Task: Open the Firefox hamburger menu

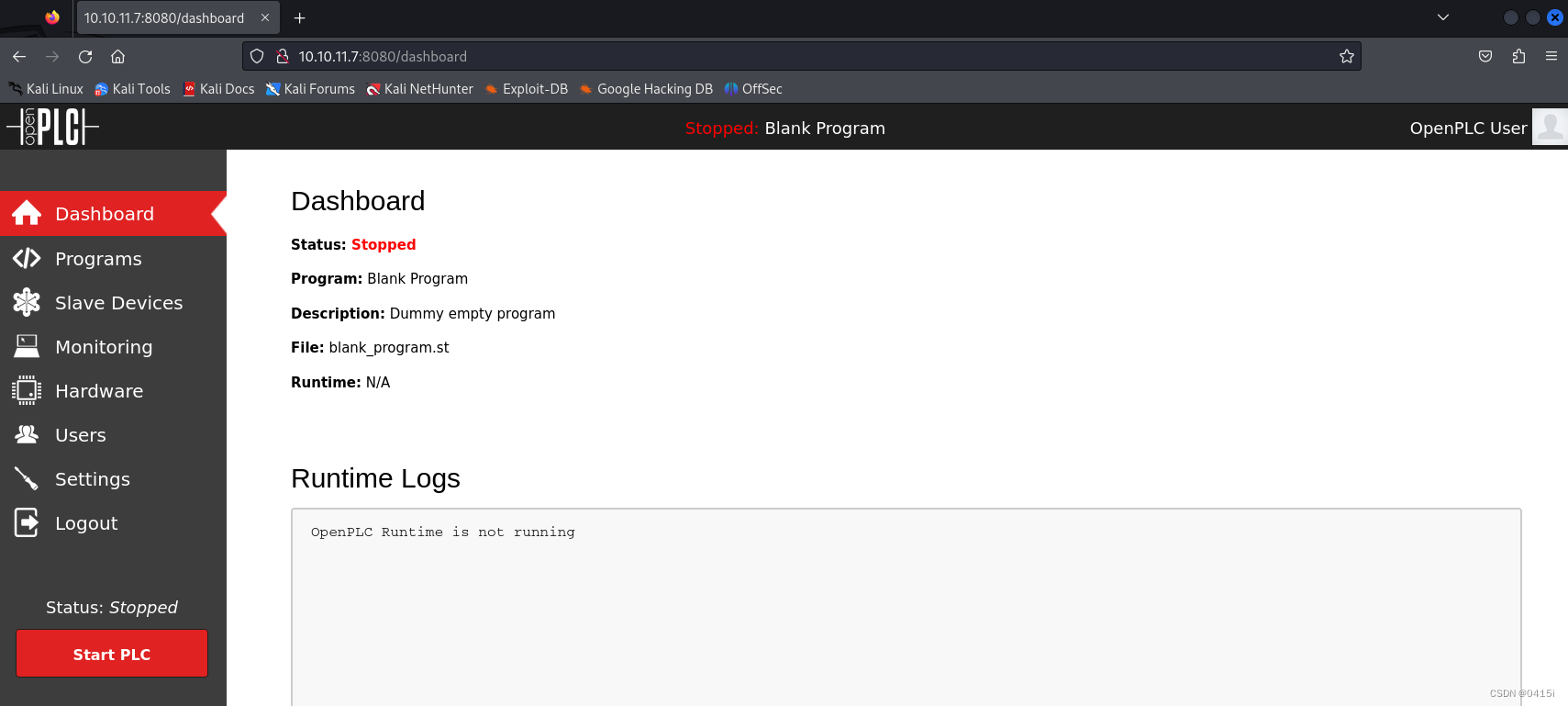Action: [1551, 56]
